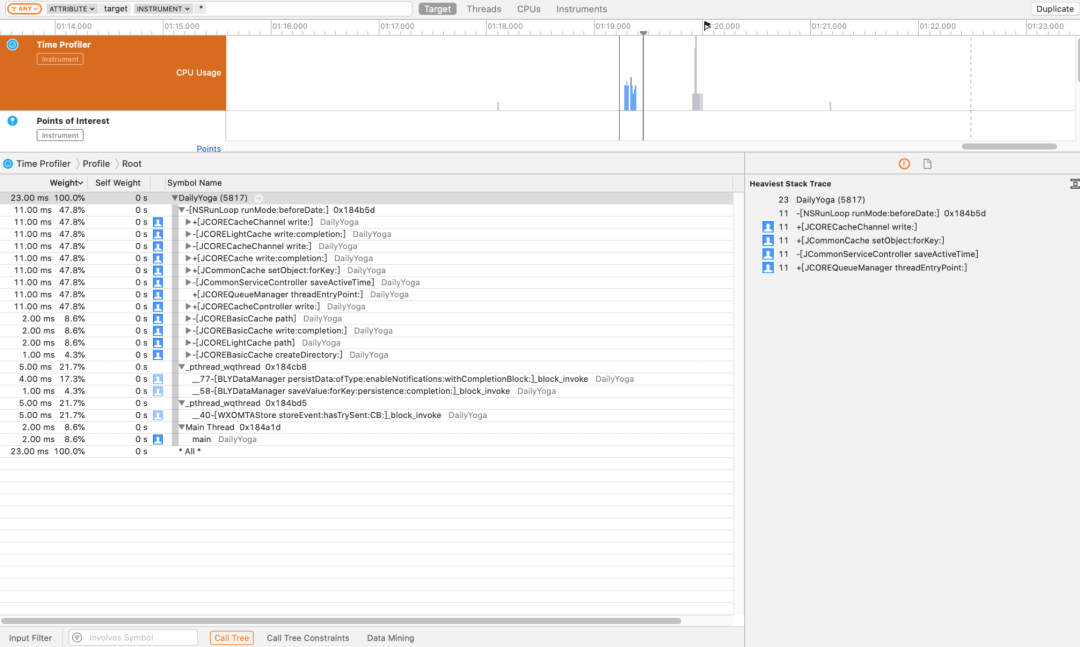Expand -[JCOREBasicCache createDirectory:] disclosure triangle

click(188, 355)
